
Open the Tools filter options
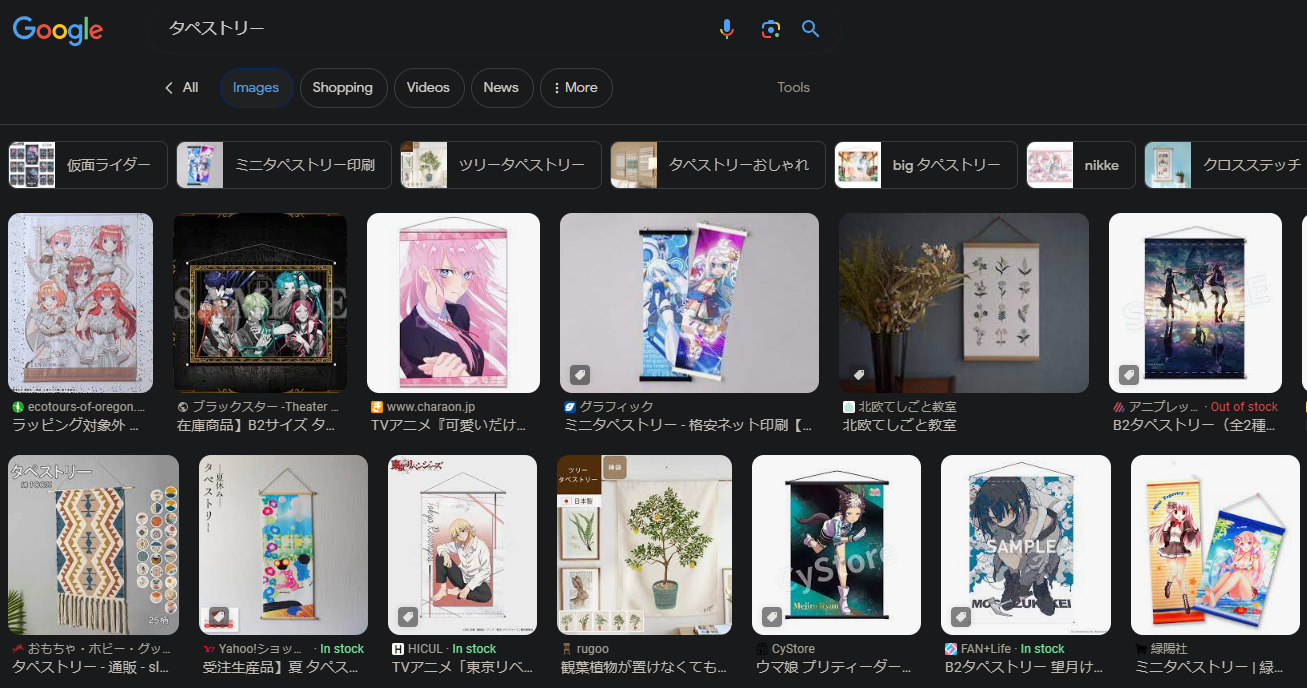[793, 88]
